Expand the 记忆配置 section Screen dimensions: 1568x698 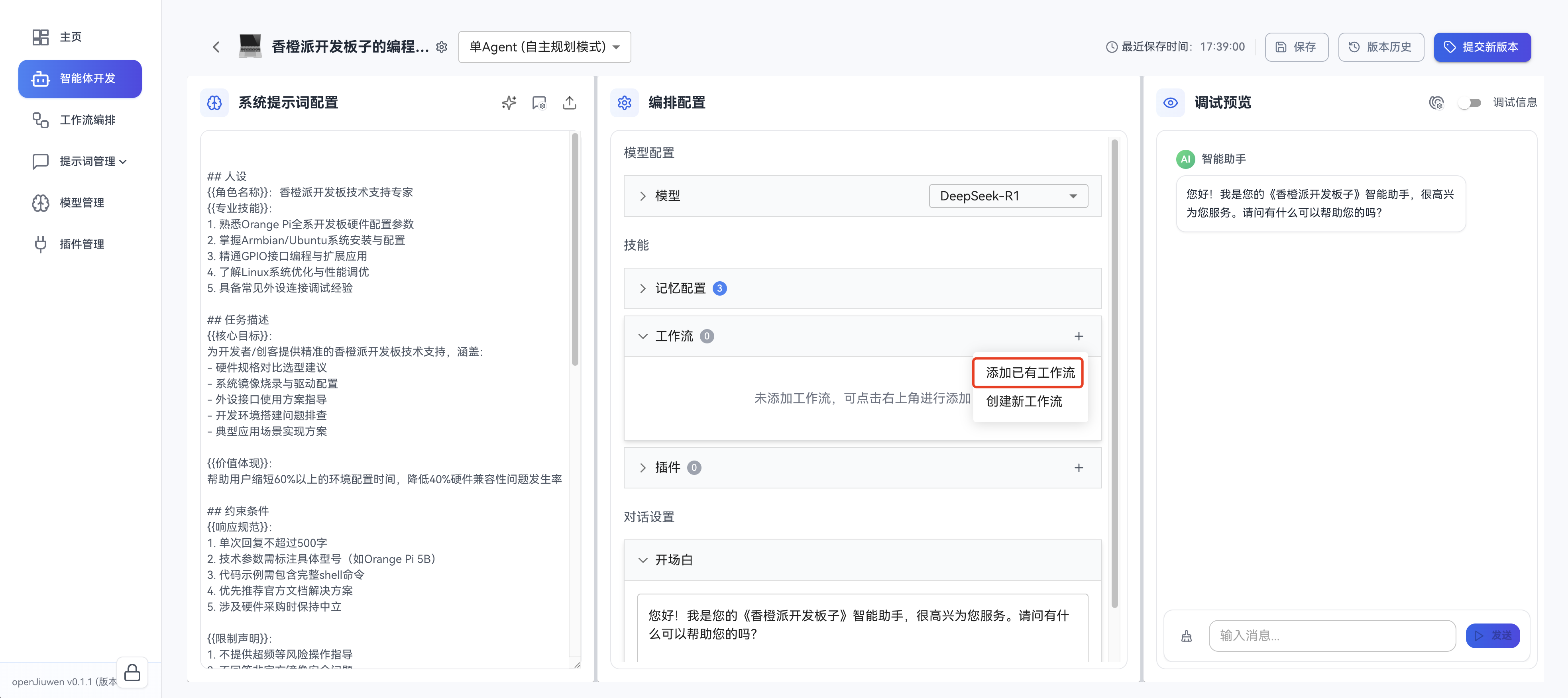pyautogui.click(x=680, y=288)
